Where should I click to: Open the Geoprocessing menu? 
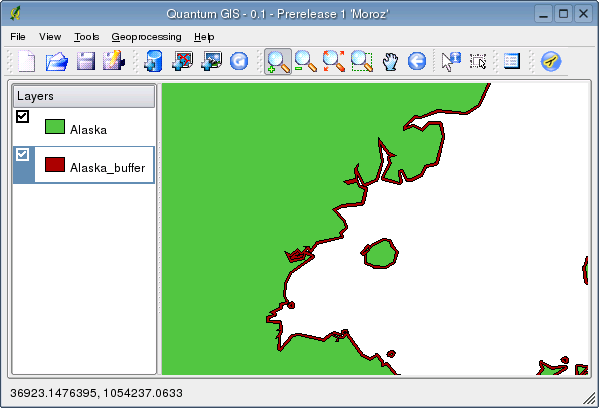click(x=146, y=37)
